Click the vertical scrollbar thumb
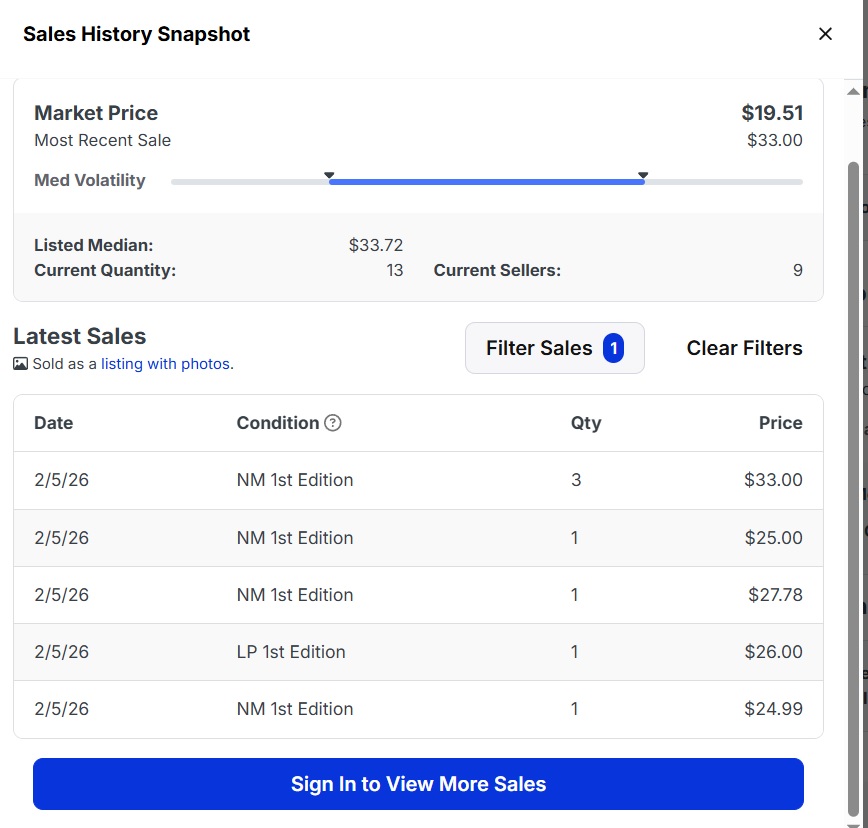 (x=853, y=480)
